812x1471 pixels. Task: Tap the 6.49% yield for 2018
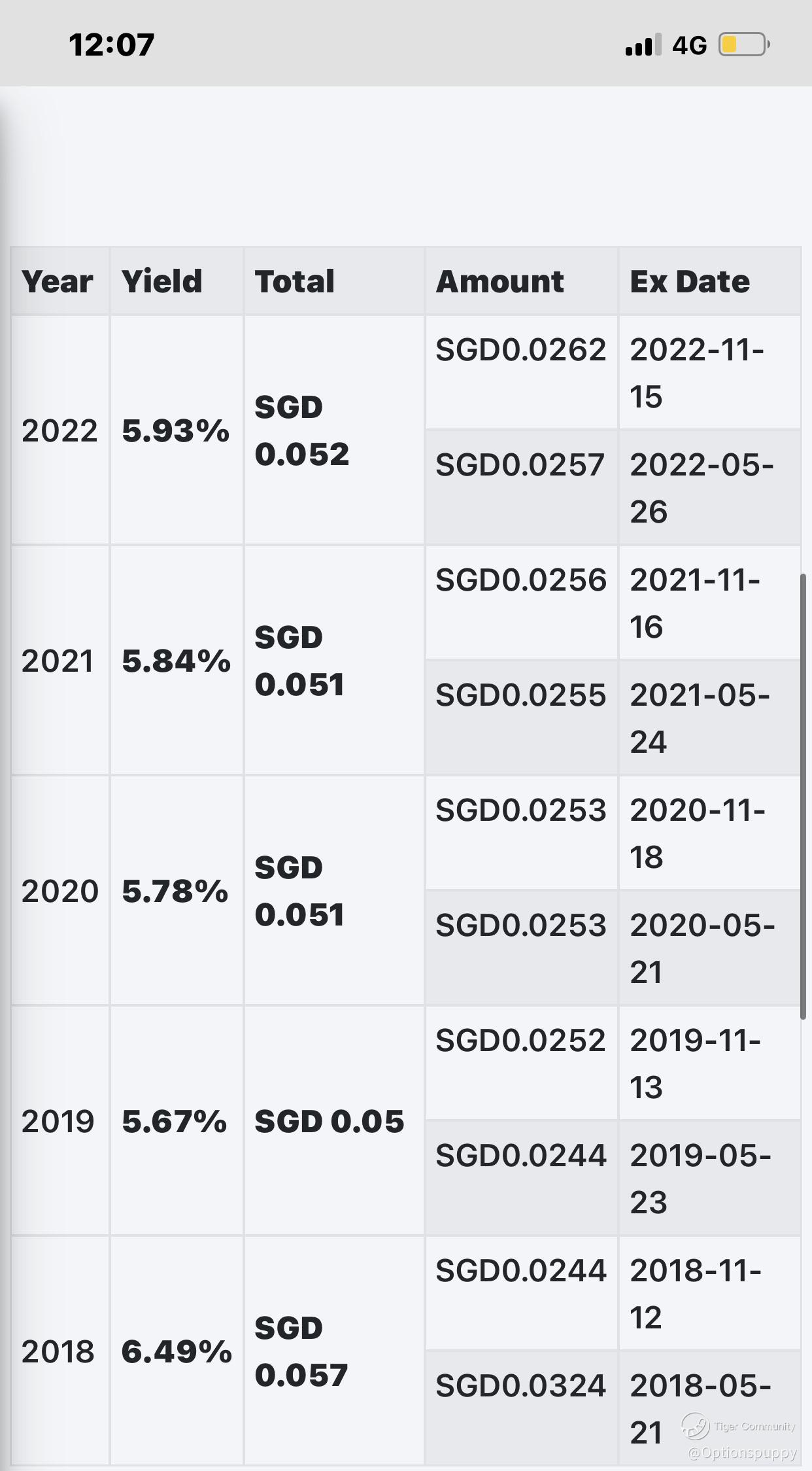pos(177,1352)
